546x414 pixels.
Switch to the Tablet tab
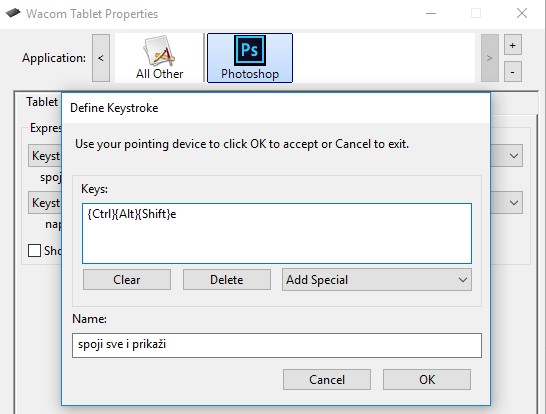[42, 102]
